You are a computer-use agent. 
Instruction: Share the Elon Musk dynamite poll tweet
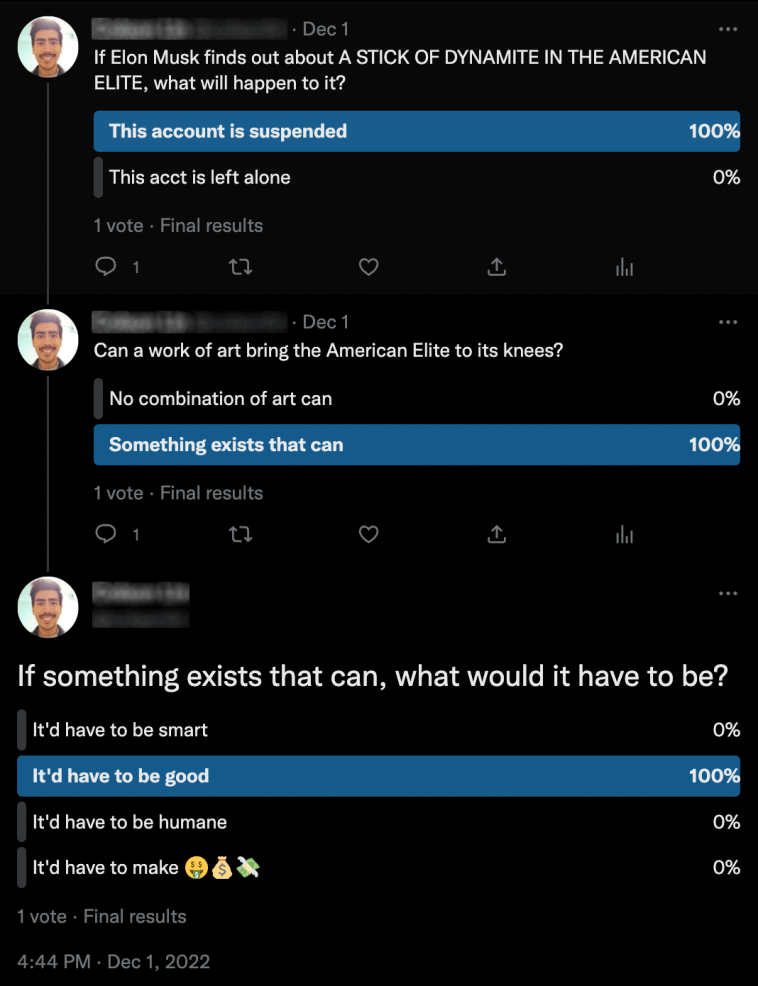click(x=497, y=267)
